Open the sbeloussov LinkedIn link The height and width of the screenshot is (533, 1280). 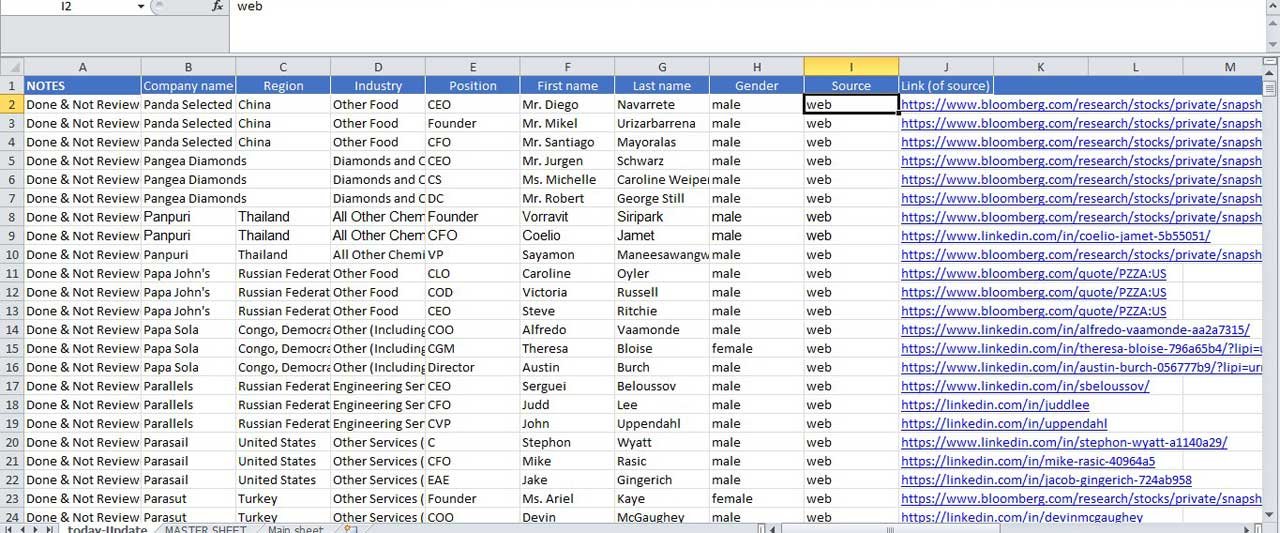1025,386
